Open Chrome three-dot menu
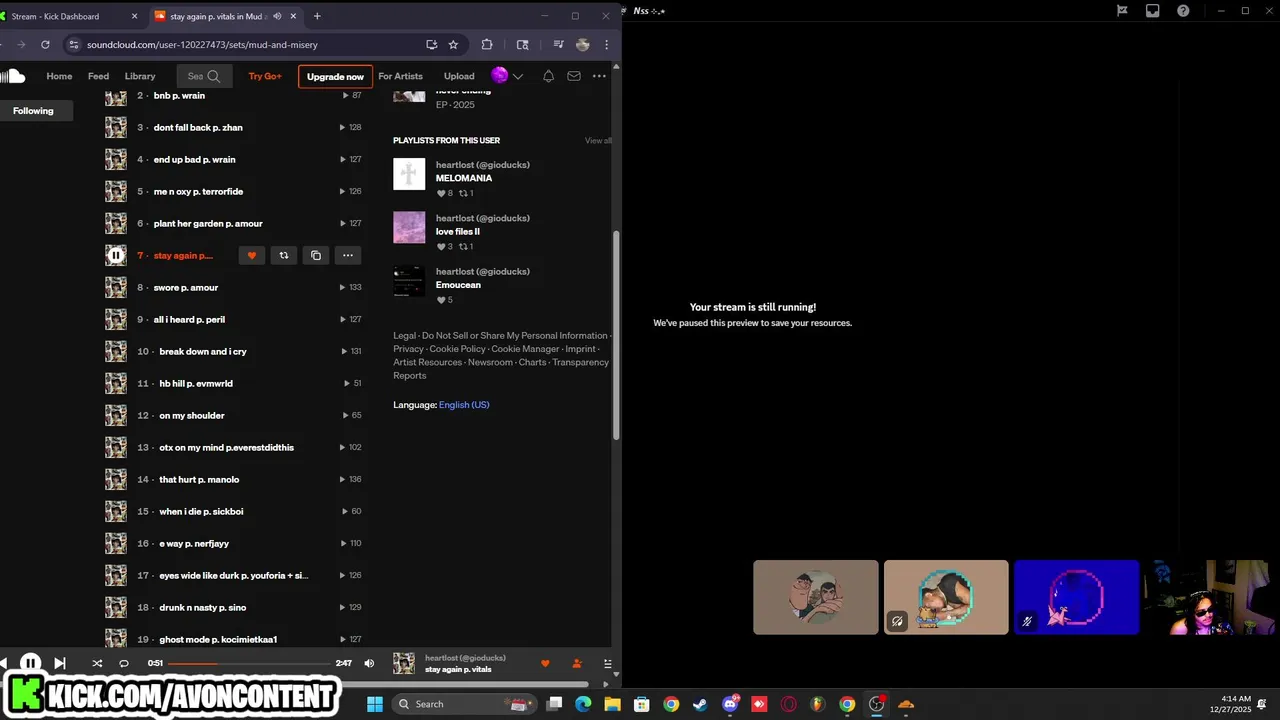The height and width of the screenshot is (720, 1280). point(606,44)
